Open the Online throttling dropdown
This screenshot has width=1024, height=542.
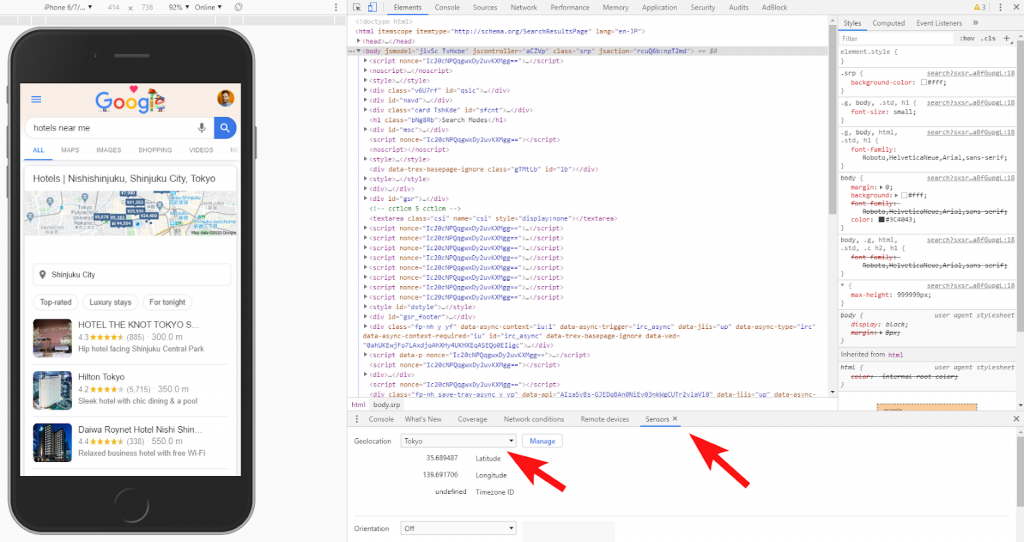(x=208, y=7)
